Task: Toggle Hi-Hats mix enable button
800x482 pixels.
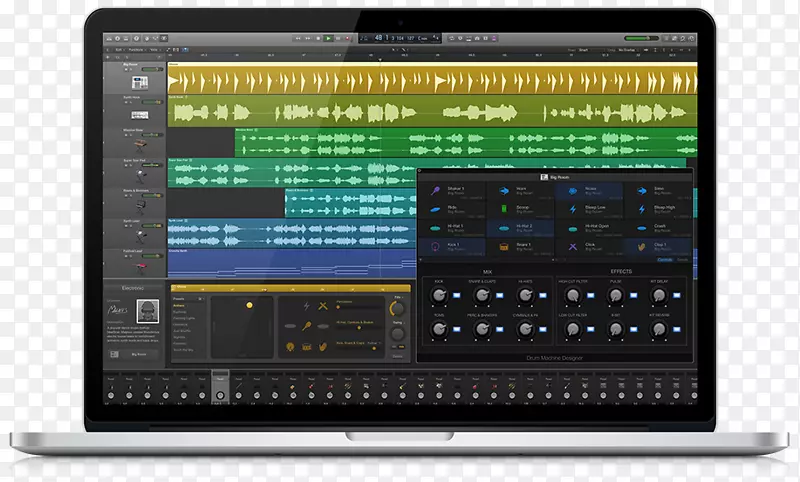Action: click(x=543, y=295)
